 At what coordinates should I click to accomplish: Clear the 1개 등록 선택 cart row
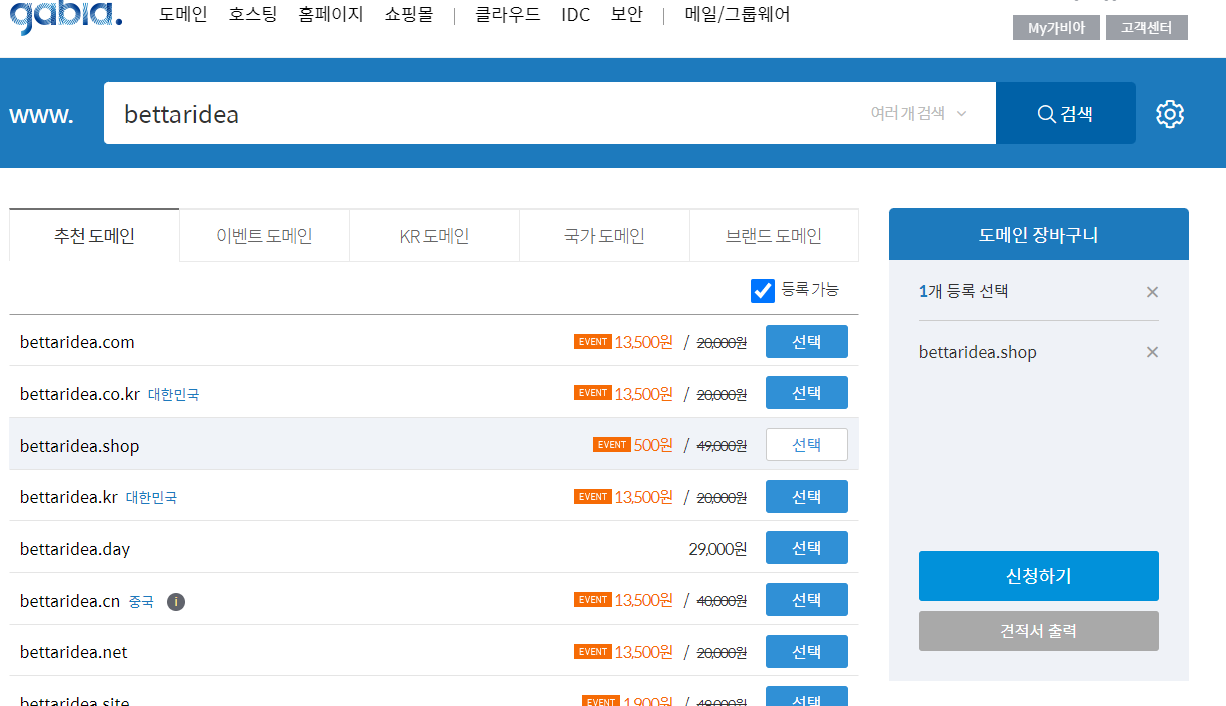[1152, 292]
